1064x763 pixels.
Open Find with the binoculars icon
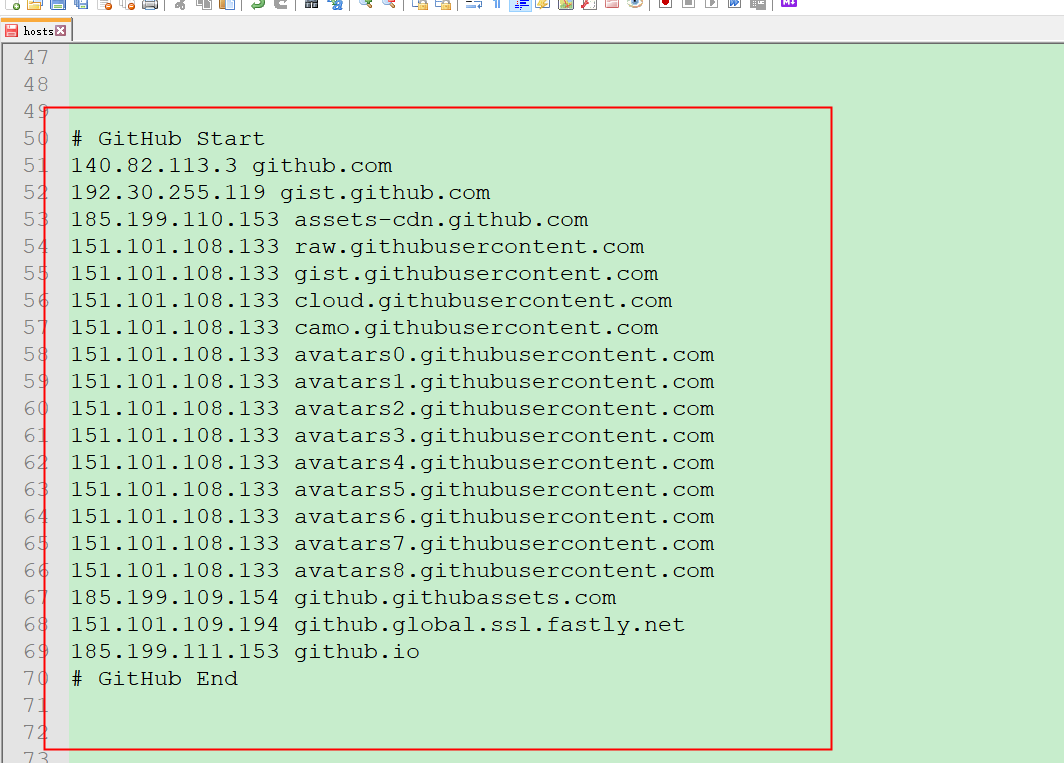pos(311,3)
